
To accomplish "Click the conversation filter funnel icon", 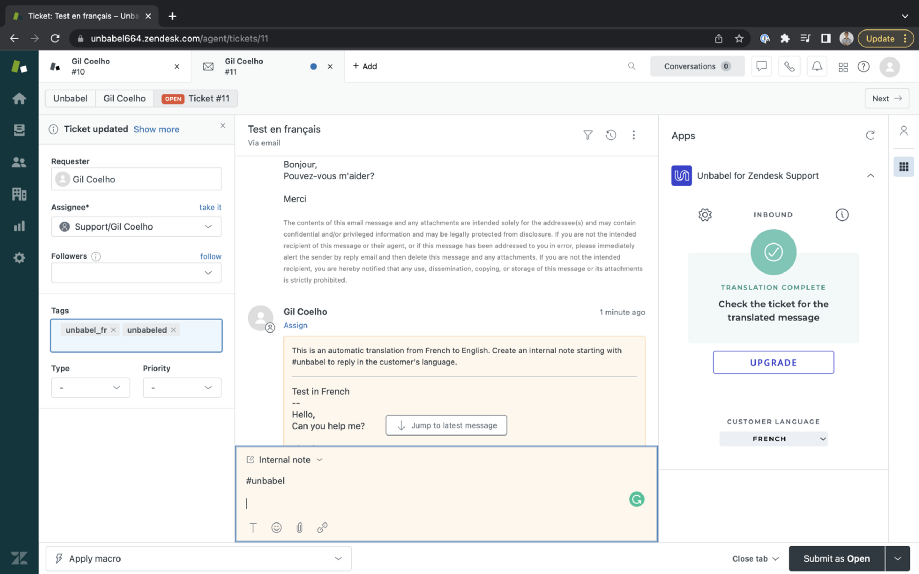I will (x=588, y=135).
